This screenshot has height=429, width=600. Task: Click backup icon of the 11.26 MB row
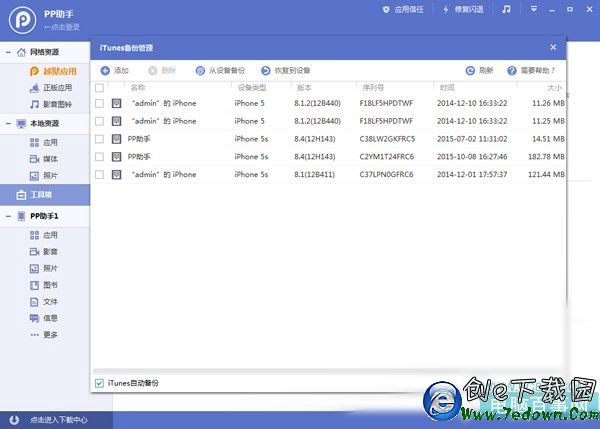[116, 103]
